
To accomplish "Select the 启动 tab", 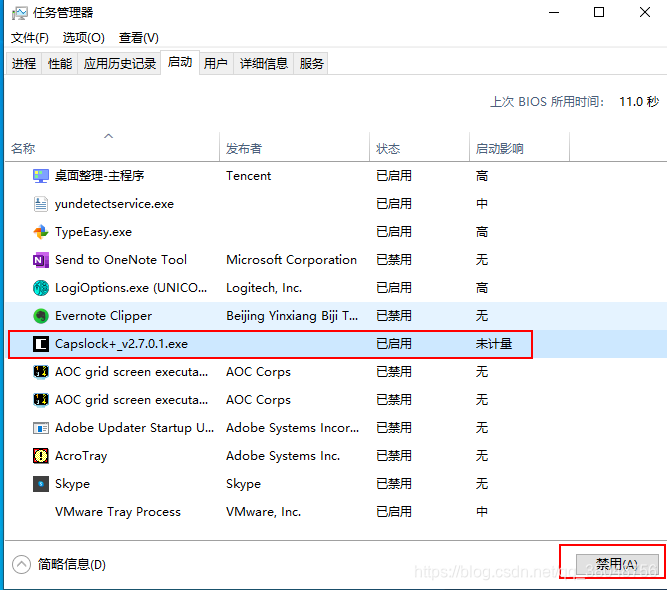I will click(180, 63).
